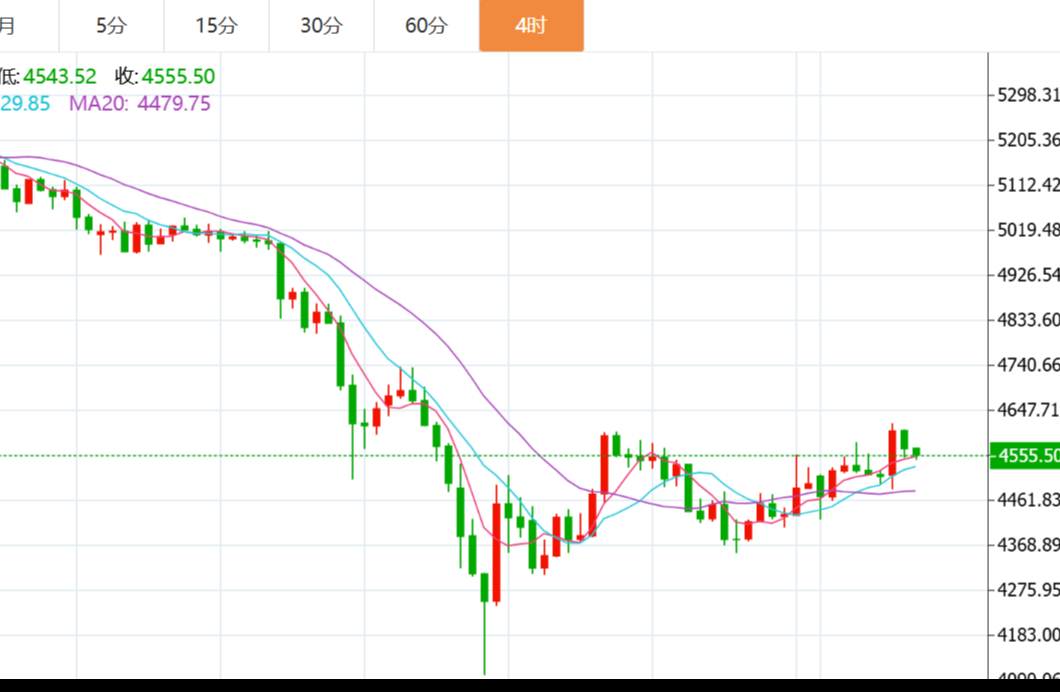Click the 收:4555.50 closing price readout

164,76
